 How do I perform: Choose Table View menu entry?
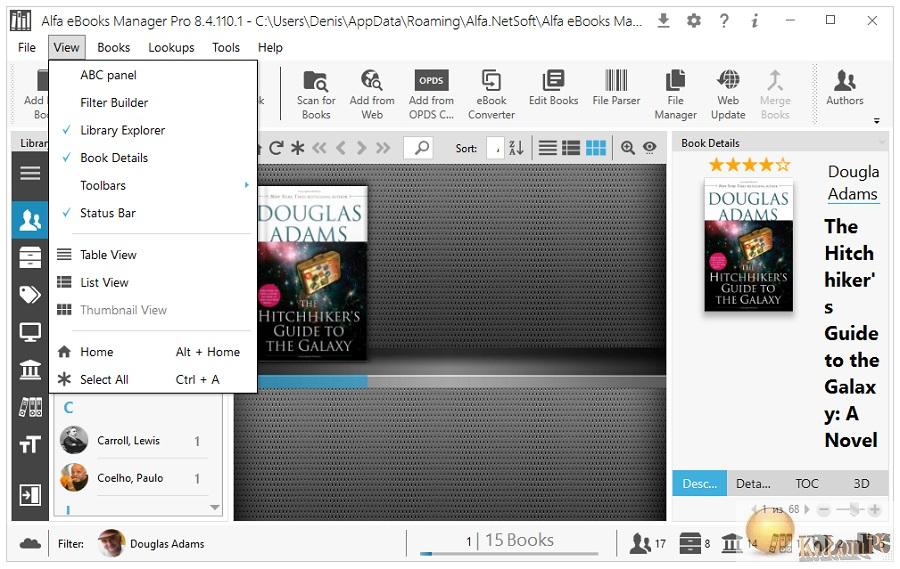pos(153,255)
